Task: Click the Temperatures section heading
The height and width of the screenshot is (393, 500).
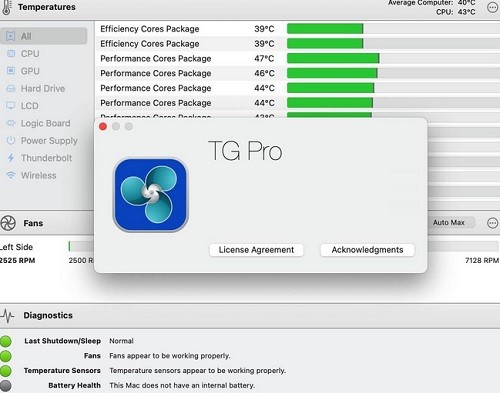Action: pos(47,7)
